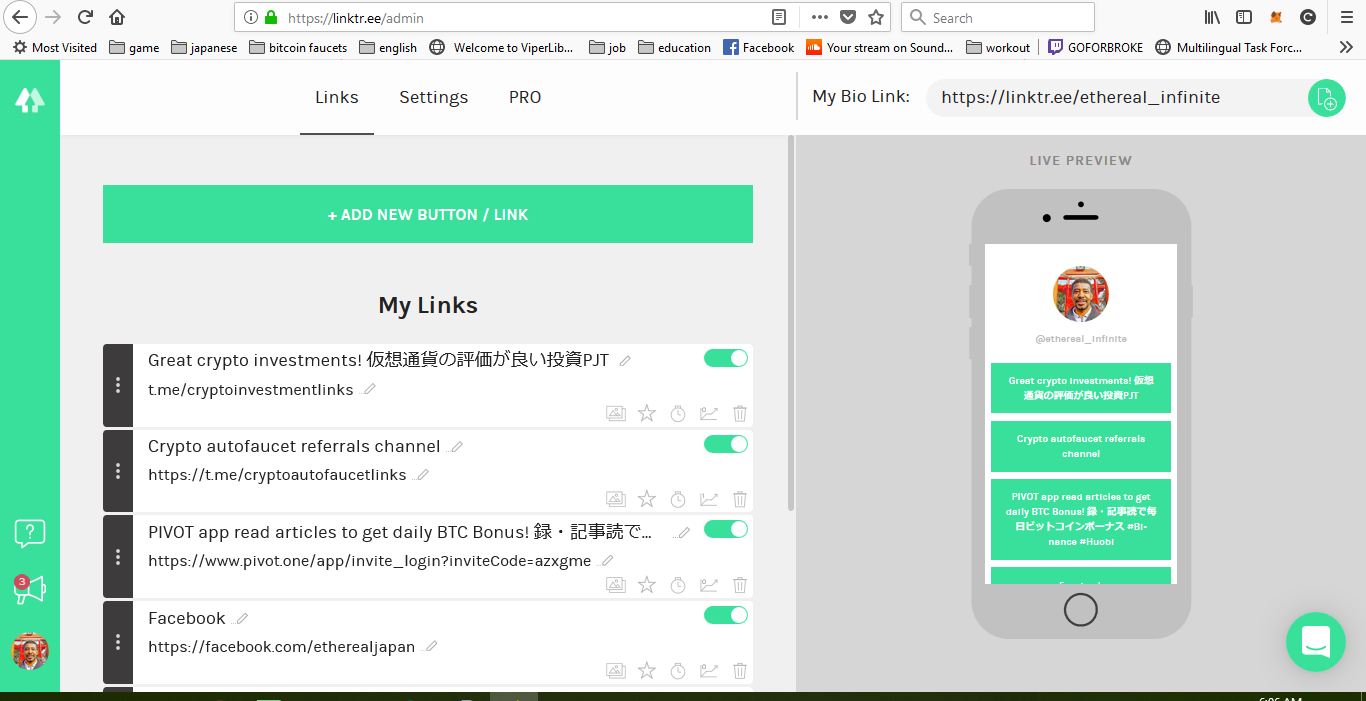This screenshot has width=1366, height=701.
Task: Edit Crypto autofaucet referrals channel title
Action: 456,447
